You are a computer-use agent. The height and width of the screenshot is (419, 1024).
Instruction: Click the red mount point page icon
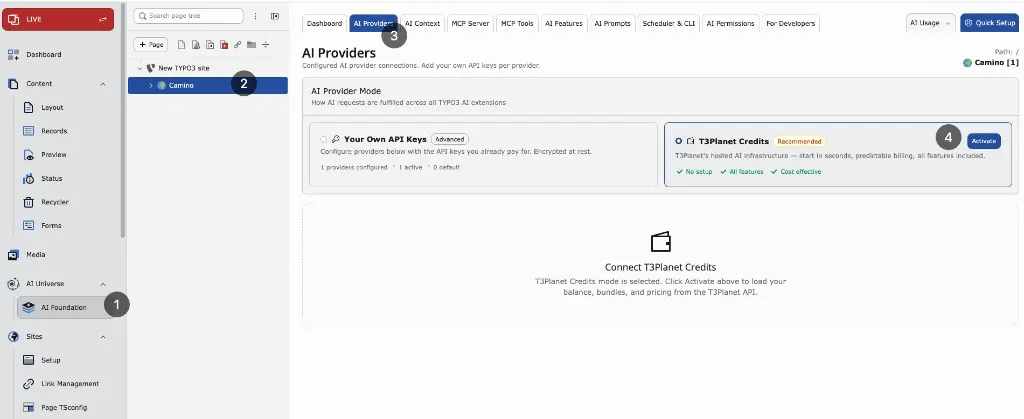(x=224, y=45)
